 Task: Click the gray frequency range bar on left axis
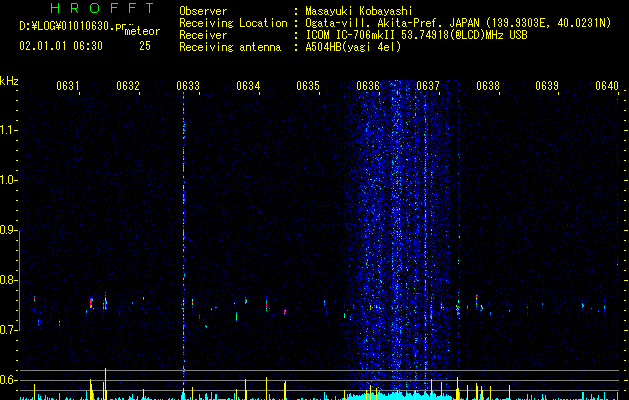pos(19,281)
